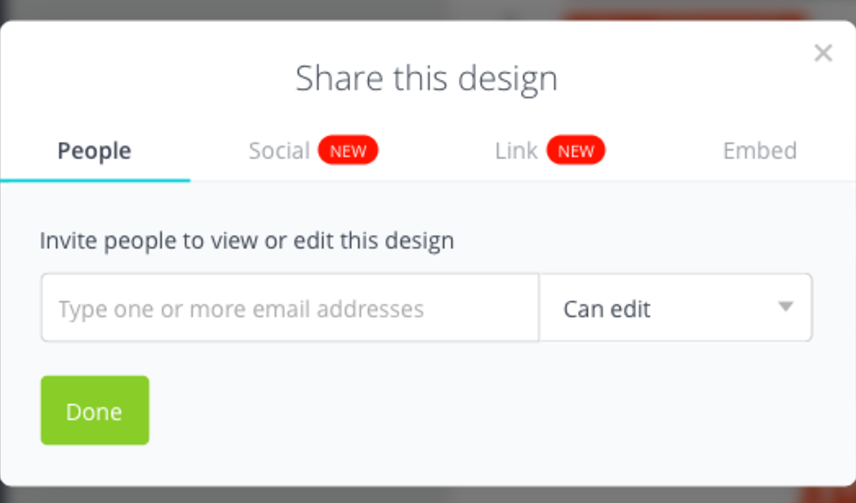Viewport: 856px width, 503px height.
Task: Focus the email addresses input field
Action: 290,308
